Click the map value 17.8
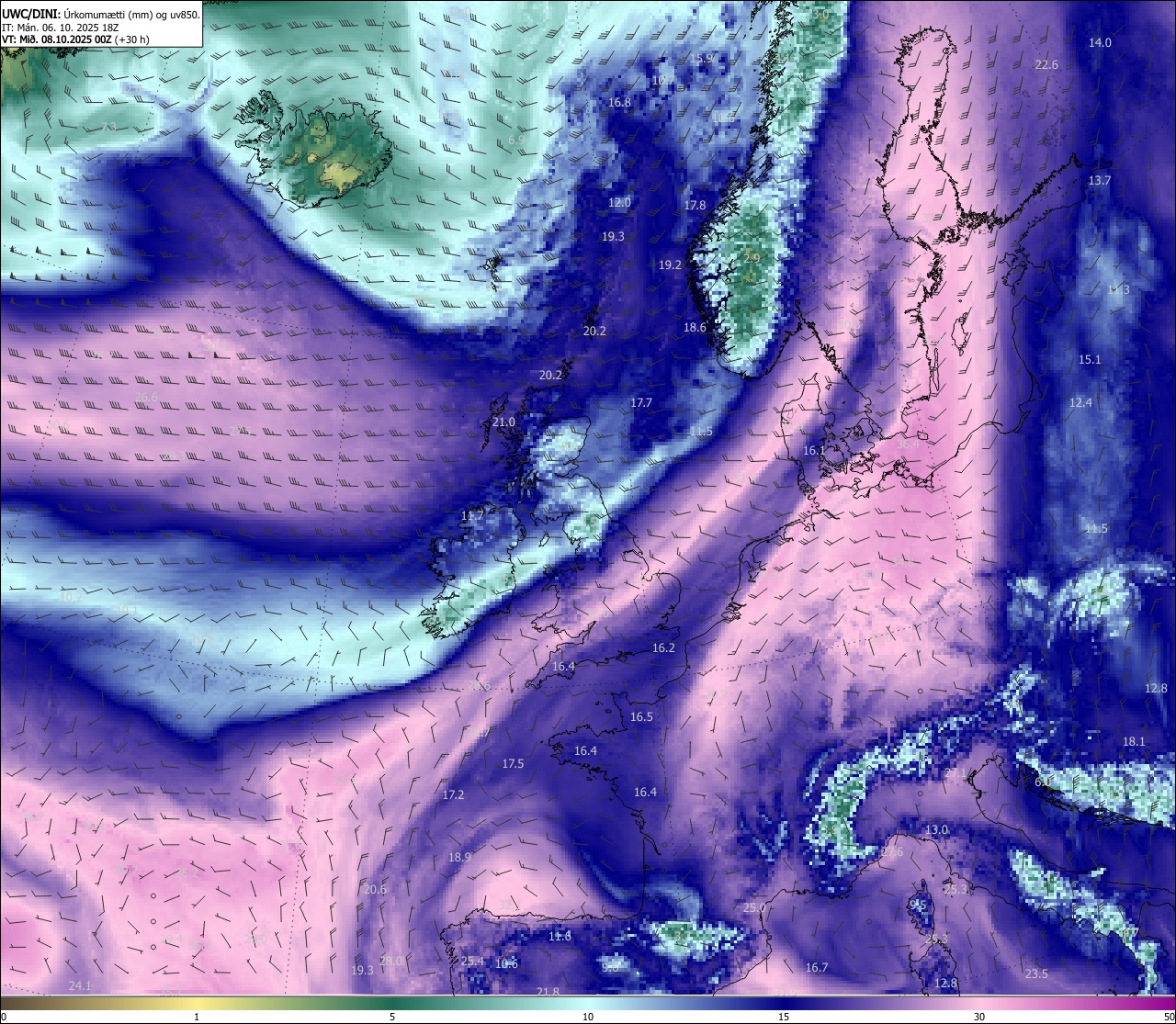Viewport: 1176px width, 1024px height. (695, 206)
